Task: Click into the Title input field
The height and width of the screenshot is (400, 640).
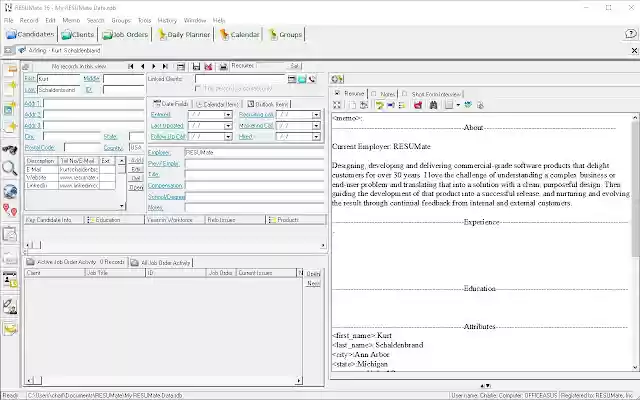Action: point(254,175)
